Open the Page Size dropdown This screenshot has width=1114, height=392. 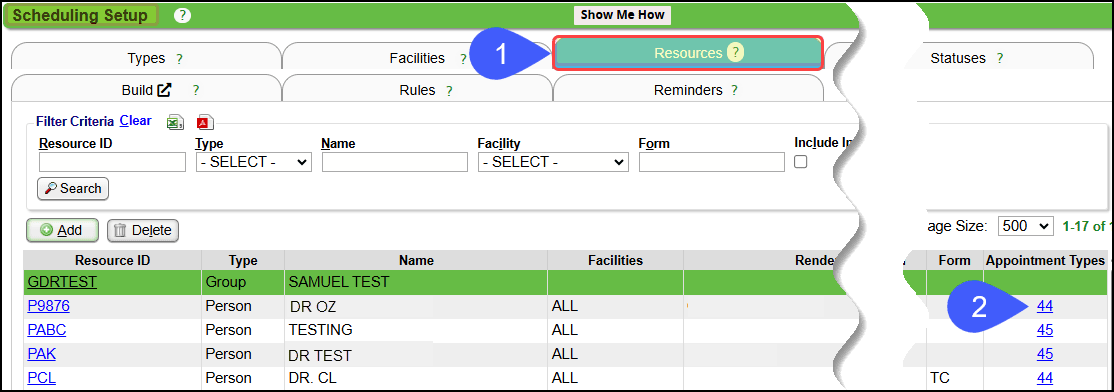coord(1025,227)
